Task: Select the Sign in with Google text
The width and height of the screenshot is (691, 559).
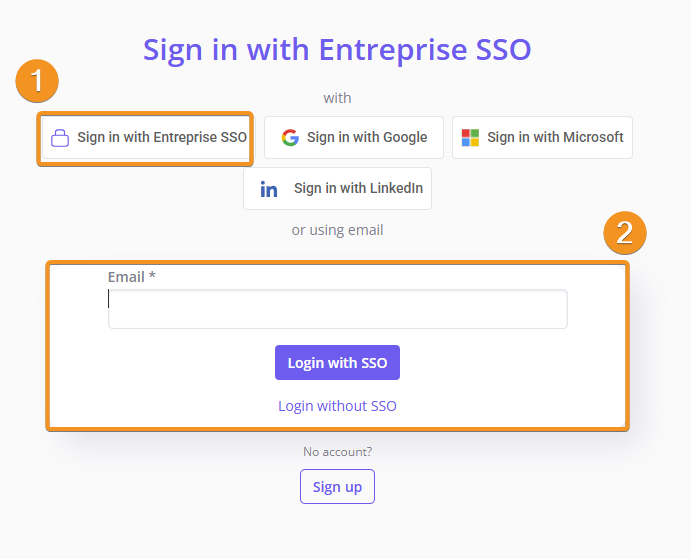Action: (x=367, y=138)
